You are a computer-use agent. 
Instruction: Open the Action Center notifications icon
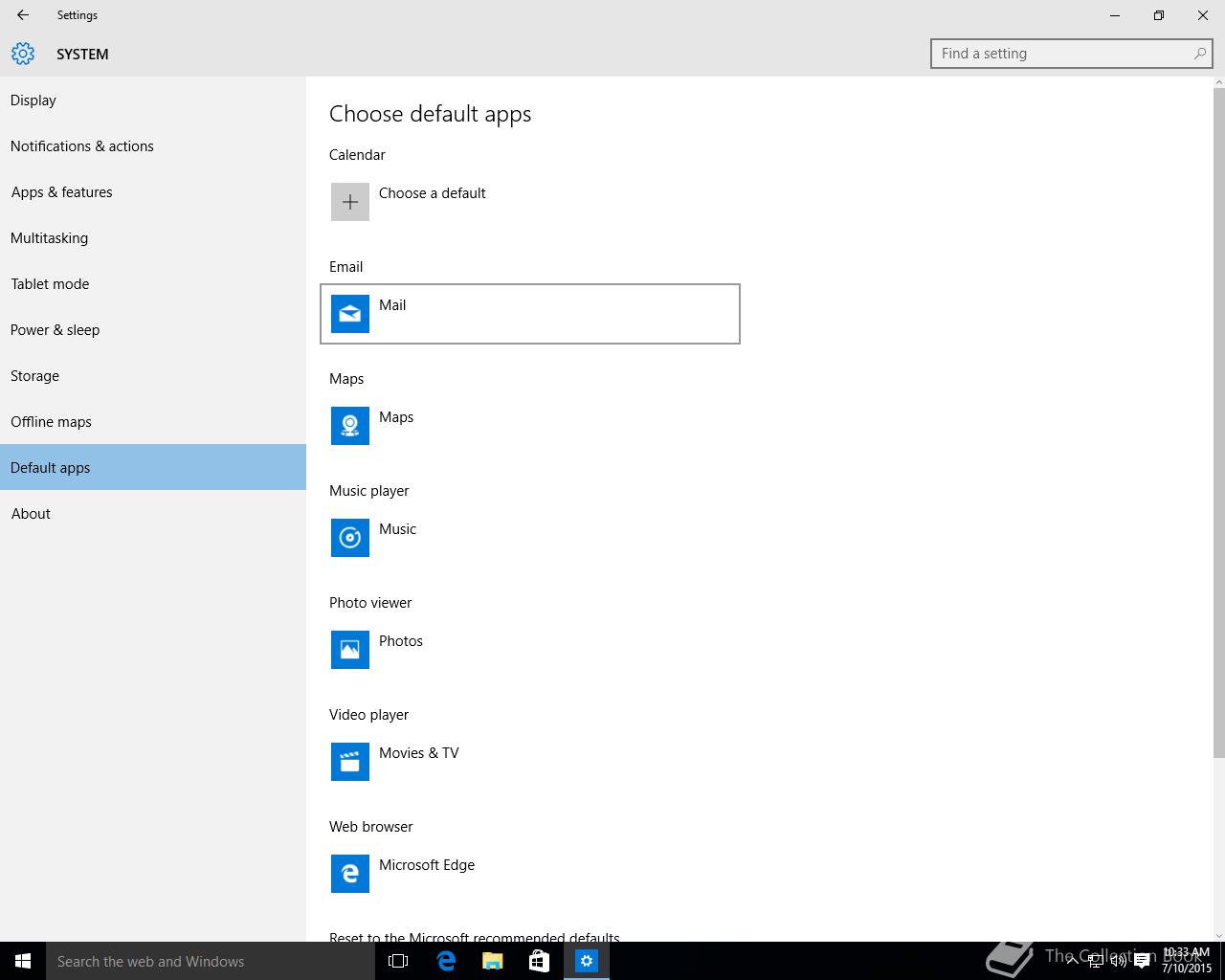tap(1142, 961)
